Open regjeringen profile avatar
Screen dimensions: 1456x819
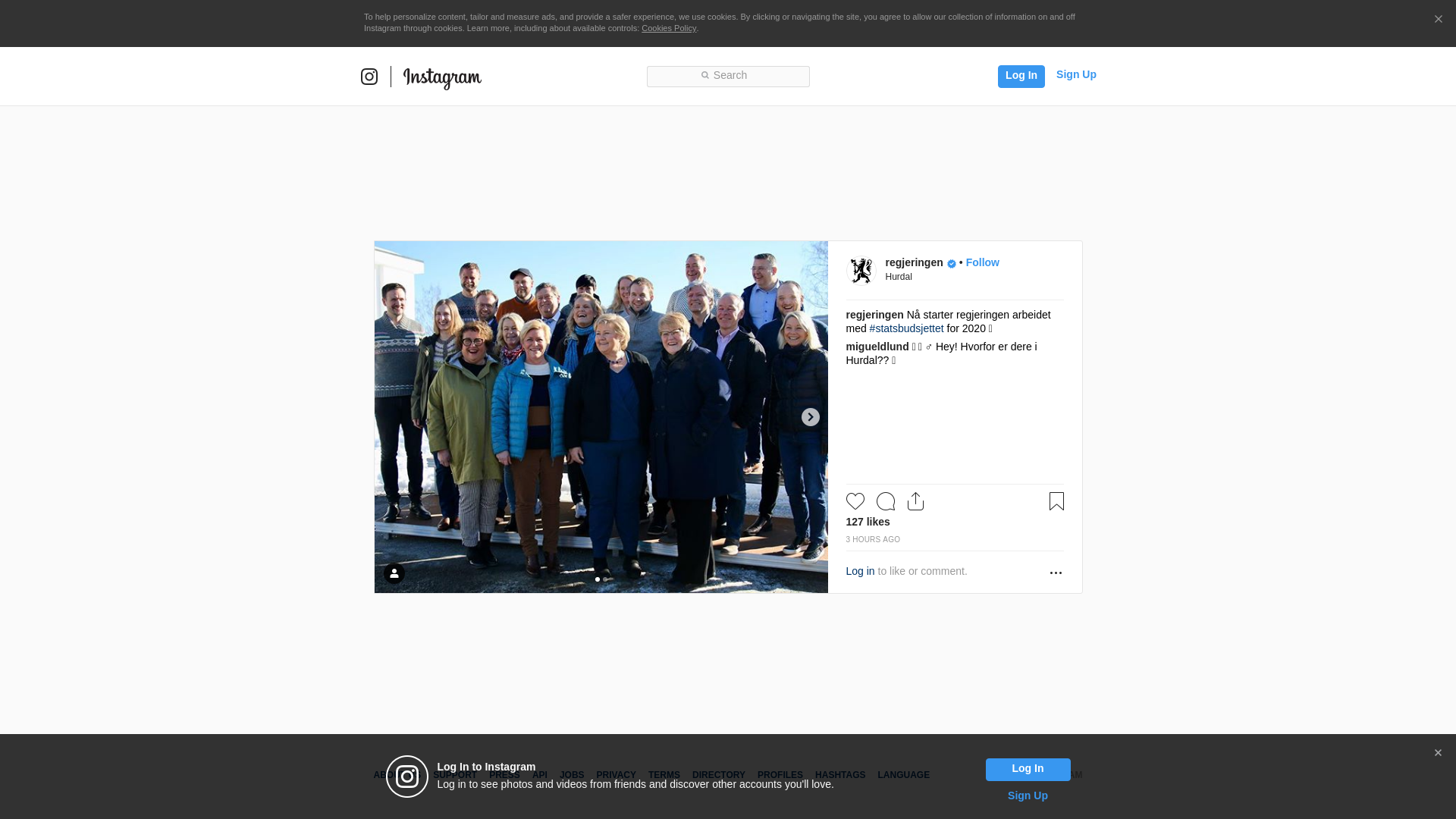point(861,271)
